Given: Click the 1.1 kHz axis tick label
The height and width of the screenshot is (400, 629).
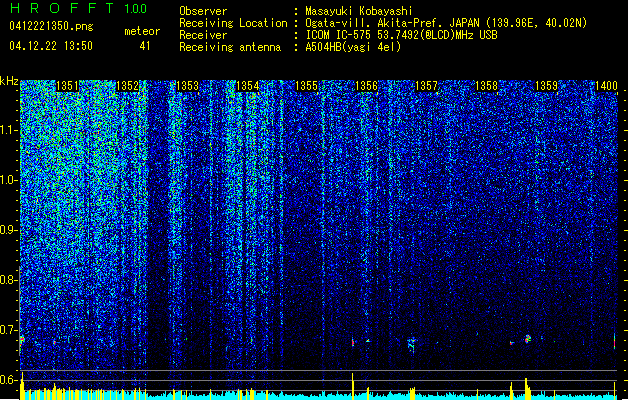Looking at the screenshot, I should click(9, 130).
